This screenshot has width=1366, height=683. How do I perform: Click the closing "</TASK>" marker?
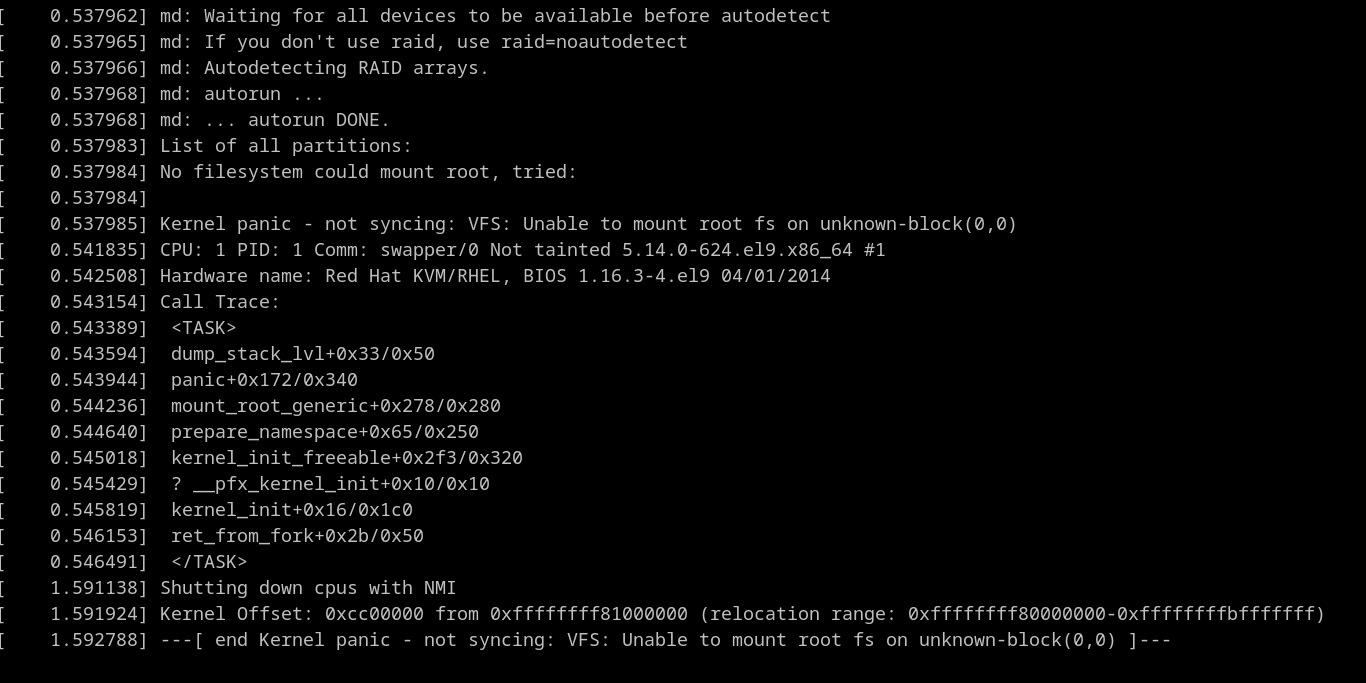pyautogui.click(x=209, y=562)
